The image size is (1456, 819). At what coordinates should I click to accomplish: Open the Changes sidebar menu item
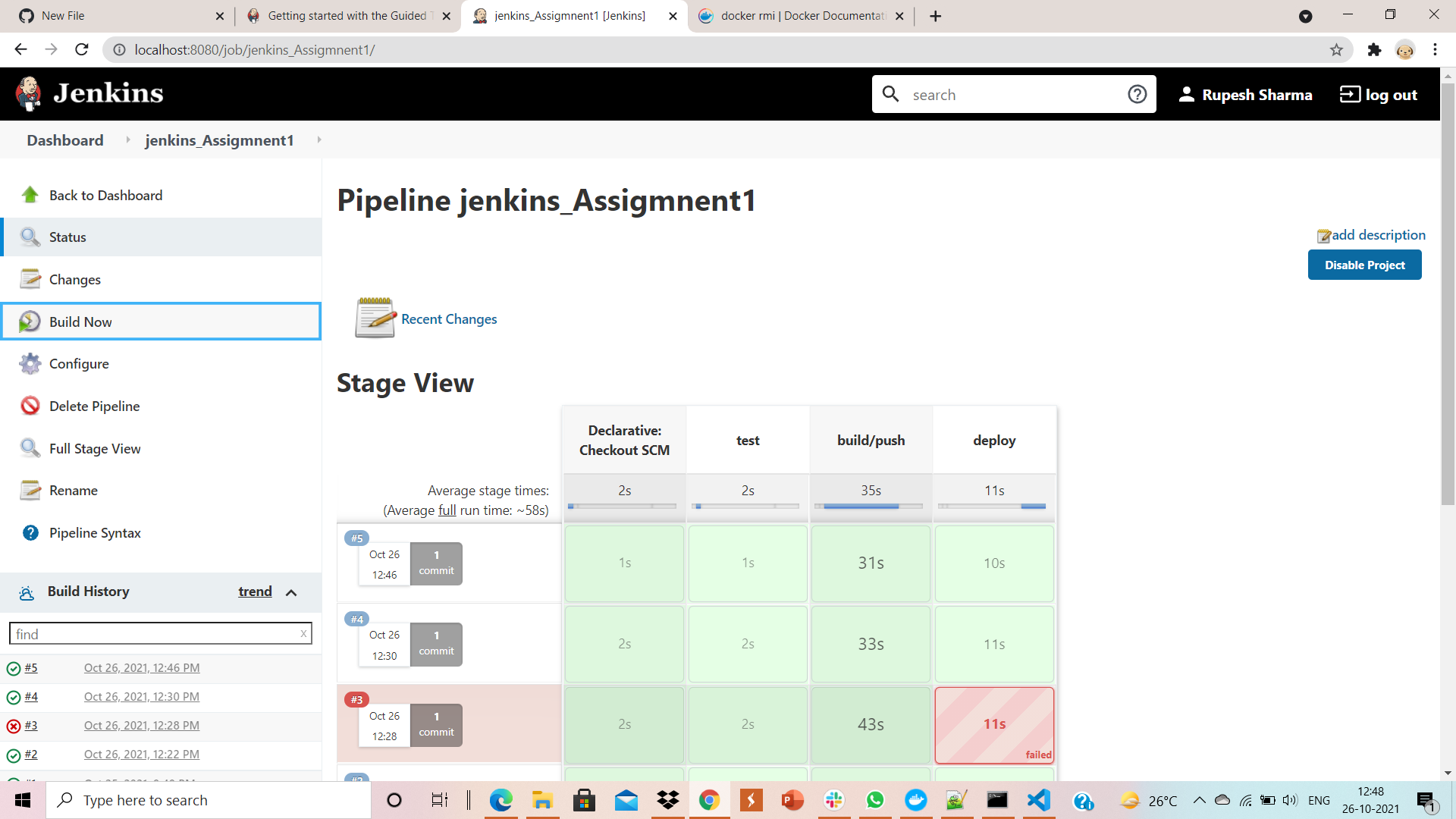pyautogui.click(x=74, y=279)
